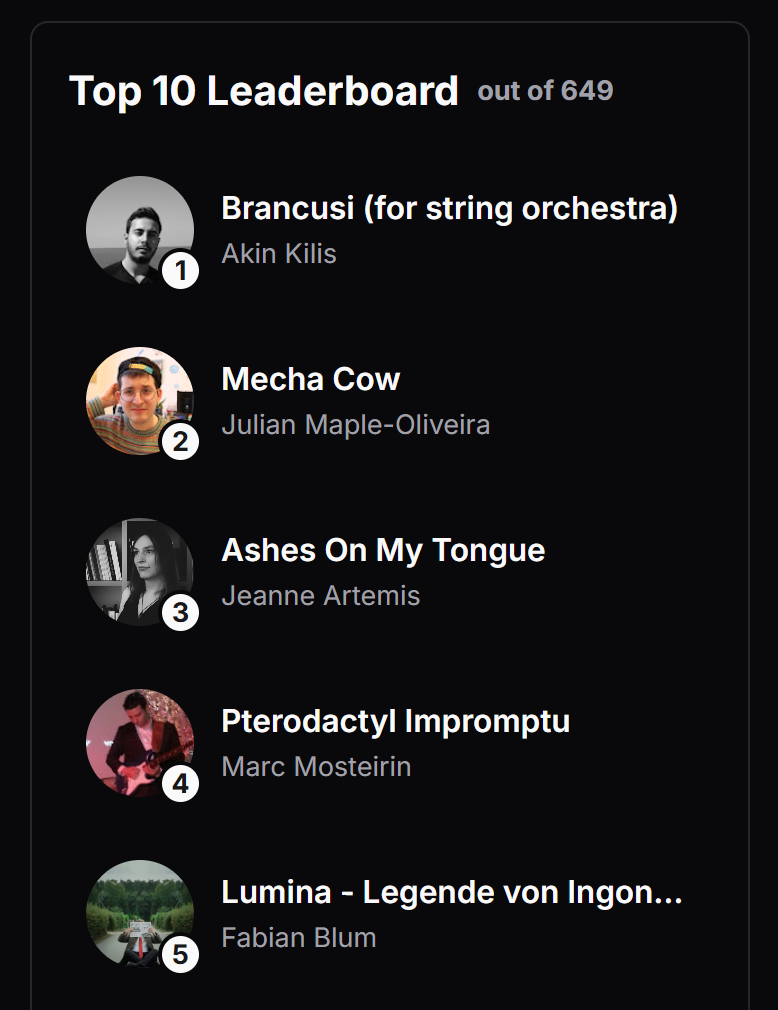The image size is (778, 1010).
Task: Click Marc Mosteirin's guitar avatar
Action: coord(138,741)
